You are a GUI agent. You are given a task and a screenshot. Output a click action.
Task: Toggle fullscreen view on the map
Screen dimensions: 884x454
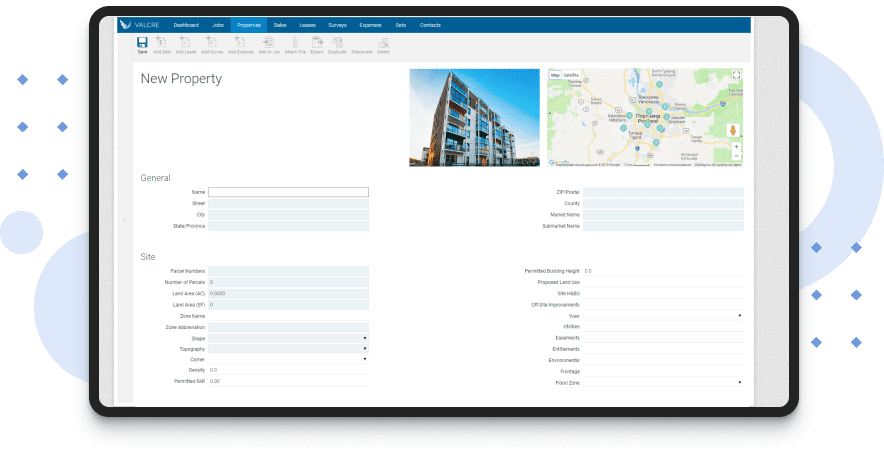coord(736,75)
